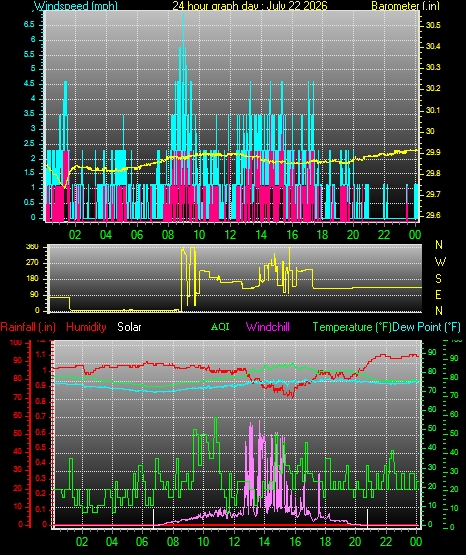Click the "6.5" windspeed scale value
The height and width of the screenshot is (555, 466).
click(29, 24)
